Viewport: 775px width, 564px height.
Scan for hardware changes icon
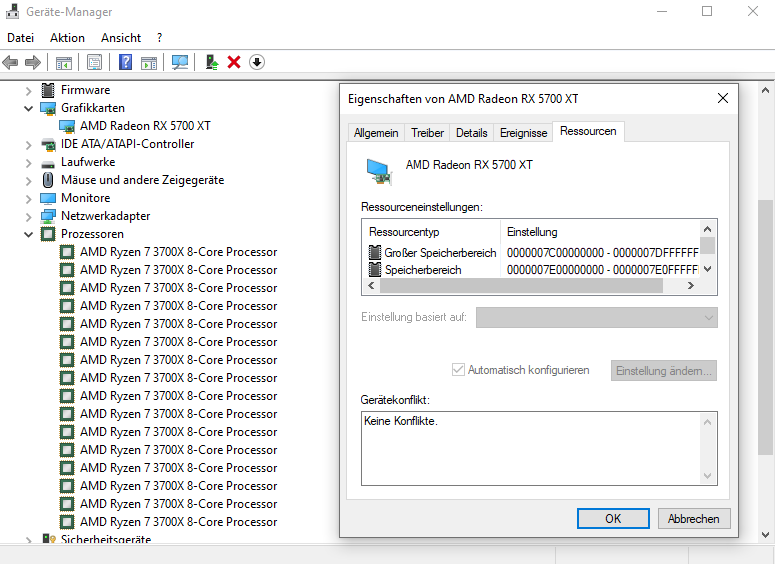180,62
